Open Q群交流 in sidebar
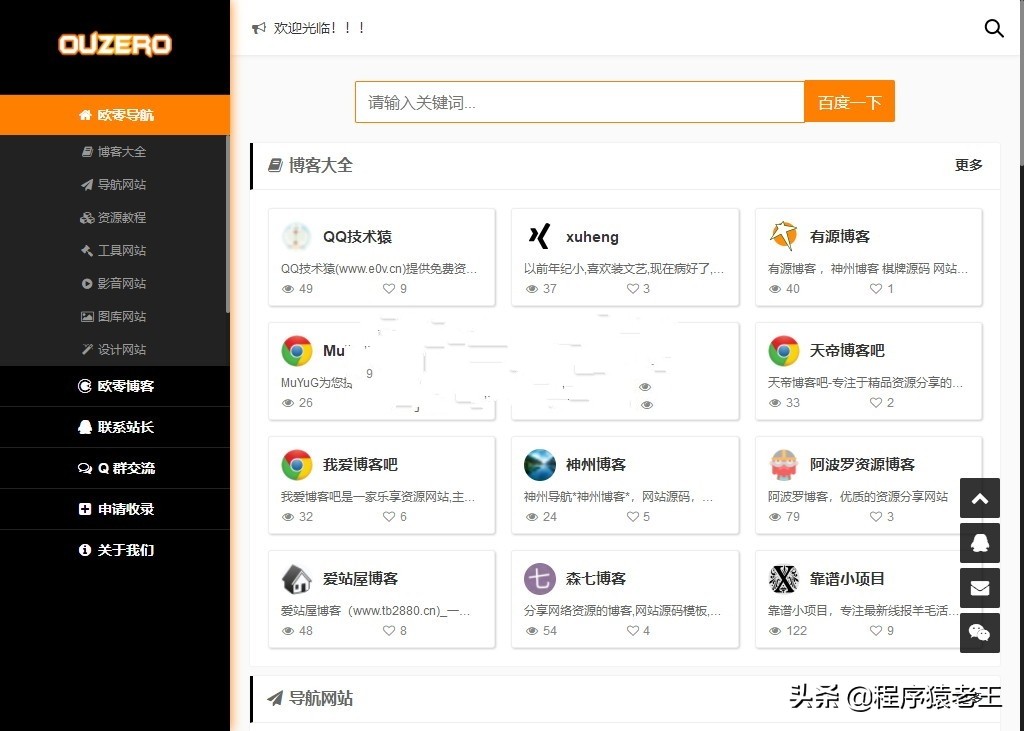 115,468
